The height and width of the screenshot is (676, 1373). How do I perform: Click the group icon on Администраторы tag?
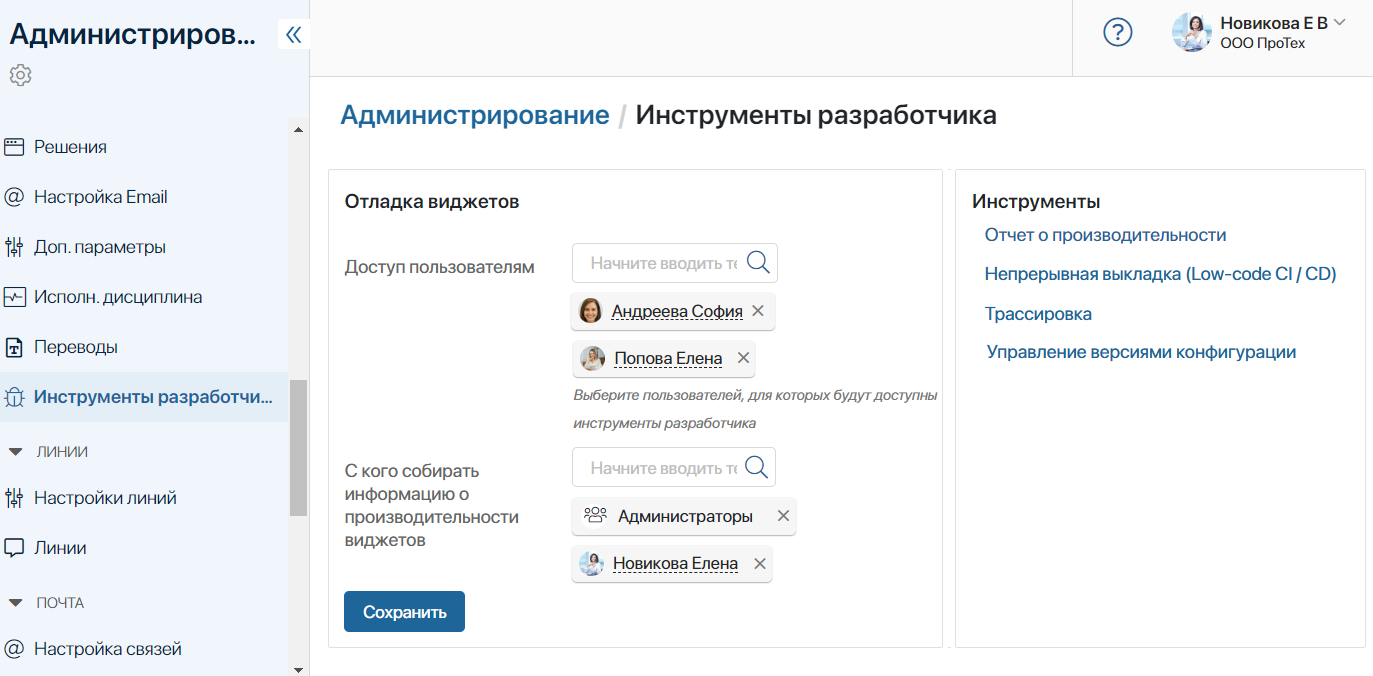pyautogui.click(x=595, y=516)
